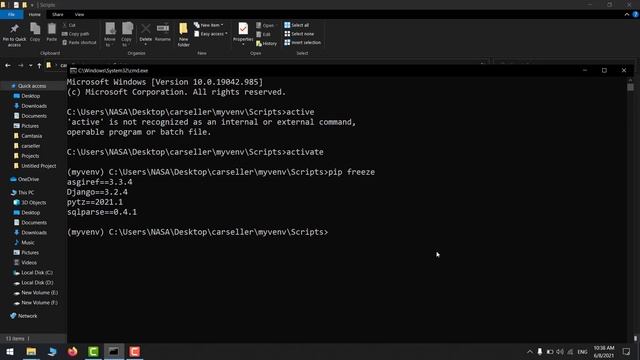Switch to the Share ribbon tab
640x360 pixels.
click(x=58, y=15)
